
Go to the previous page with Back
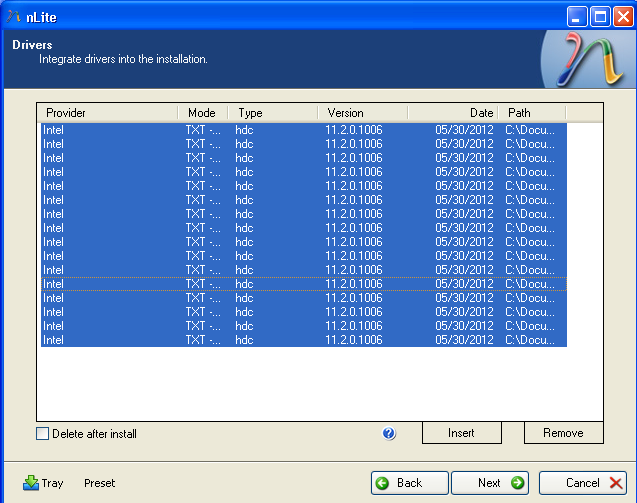pos(410,483)
